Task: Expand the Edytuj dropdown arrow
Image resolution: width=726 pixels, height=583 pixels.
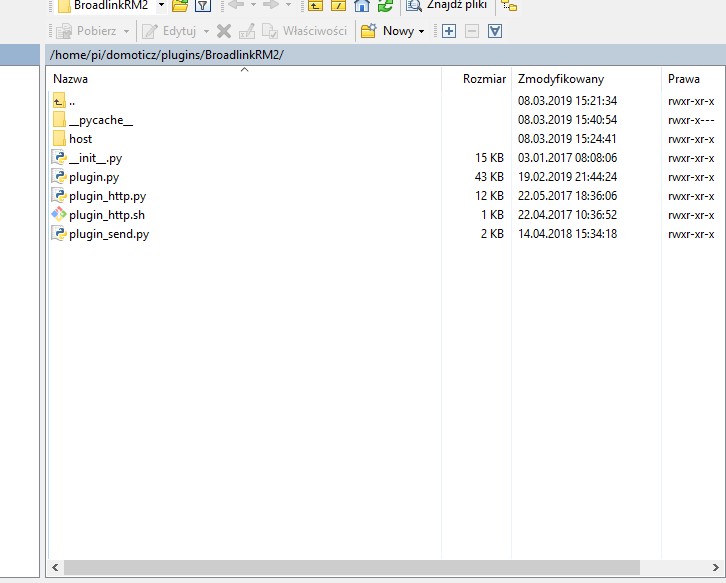Action: point(207,31)
